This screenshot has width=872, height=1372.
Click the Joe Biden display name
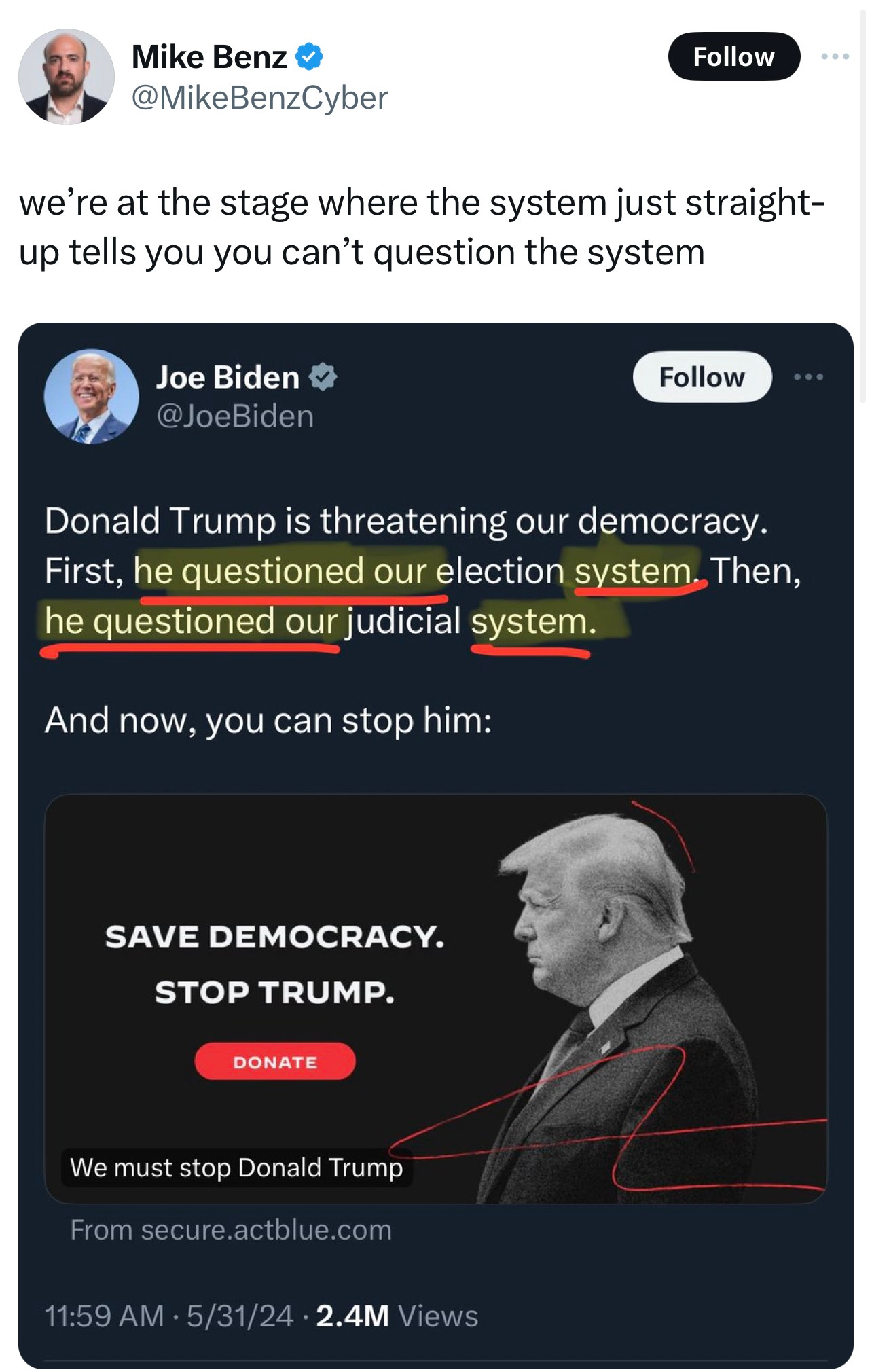[x=228, y=377]
